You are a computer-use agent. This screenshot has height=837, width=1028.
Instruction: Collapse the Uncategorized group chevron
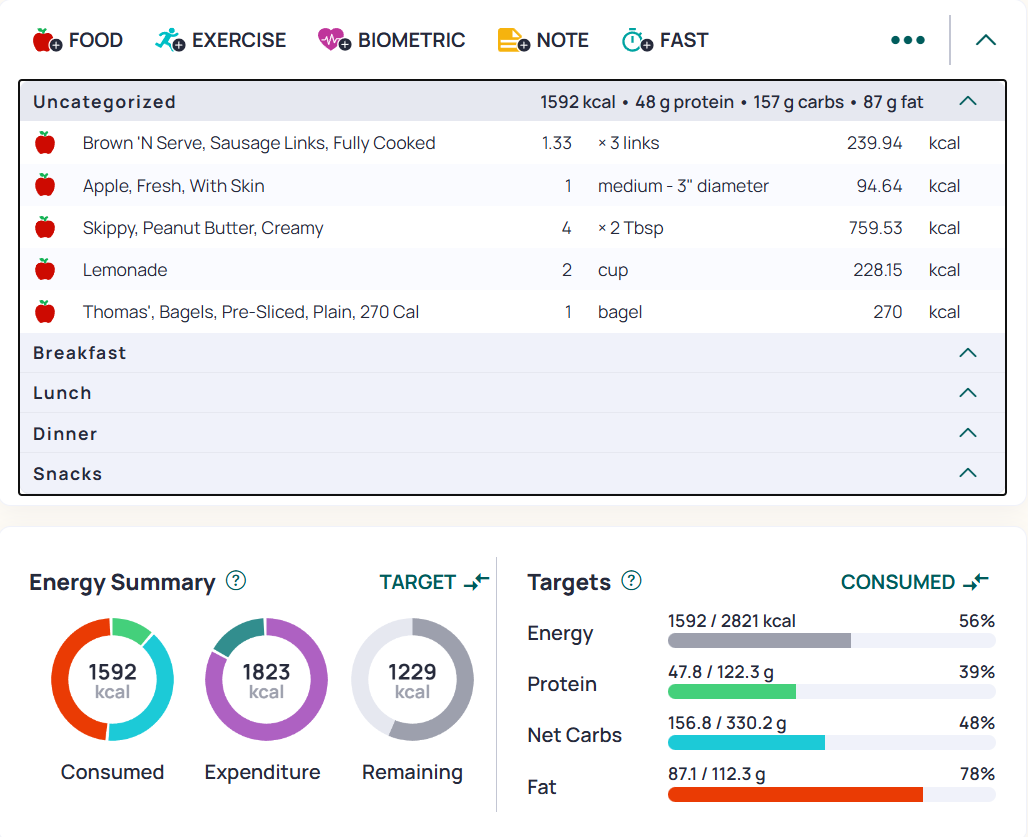(x=968, y=101)
